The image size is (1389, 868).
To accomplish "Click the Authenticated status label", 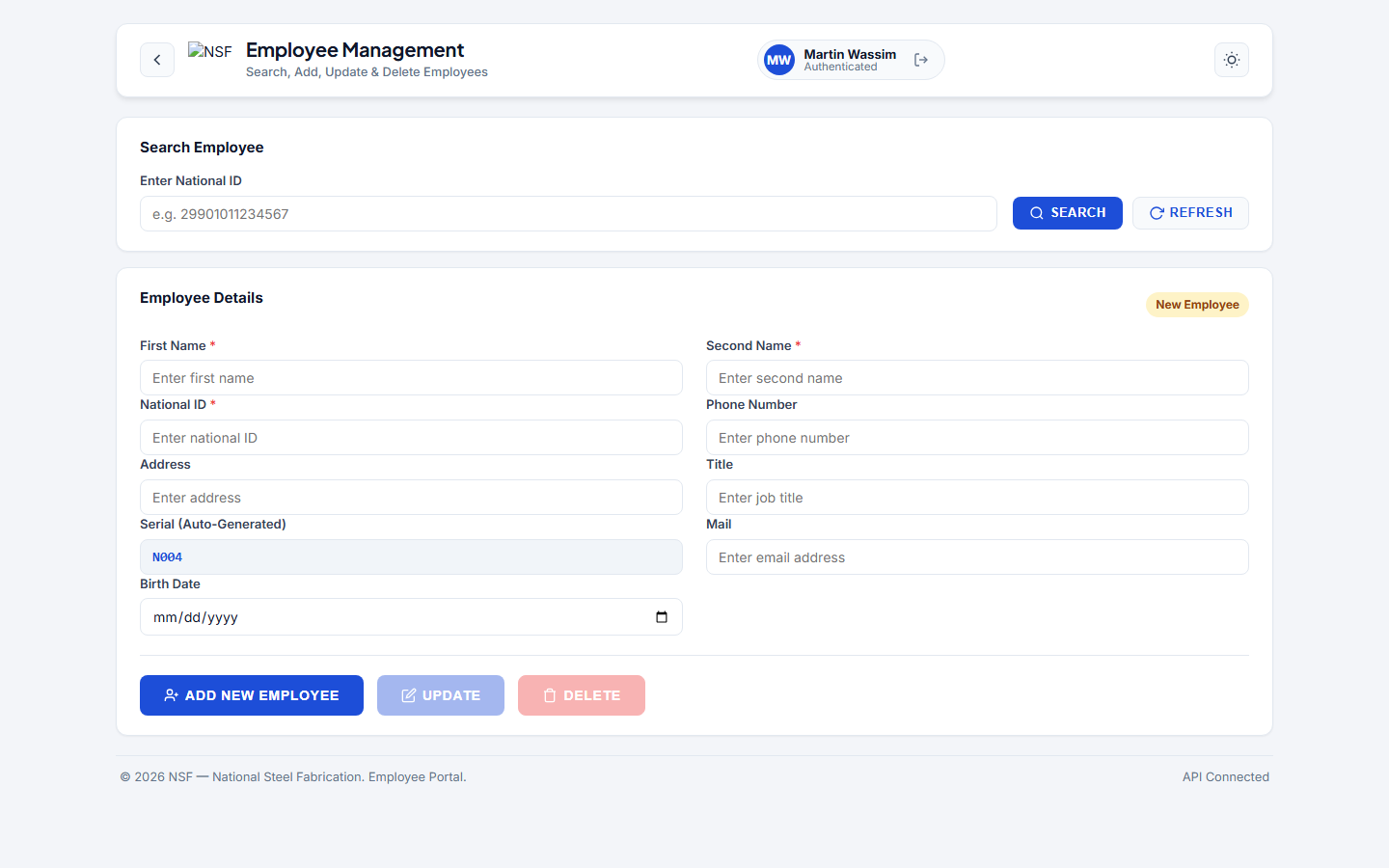I will coord(841,68).
